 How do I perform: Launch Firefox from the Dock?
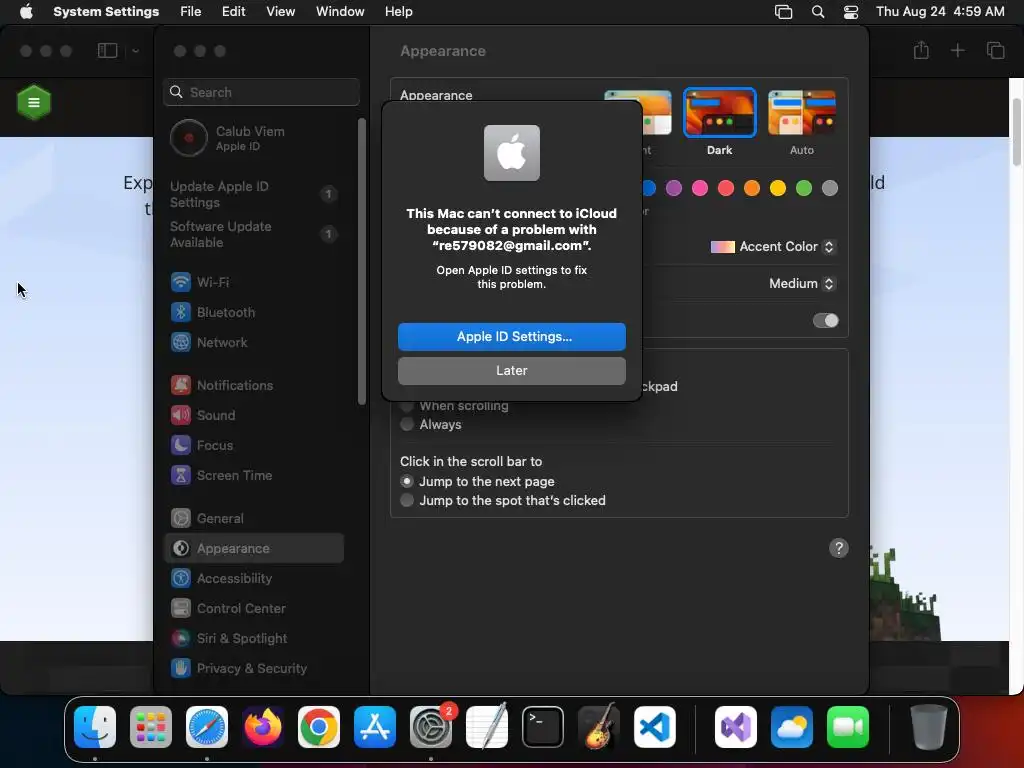pyautogui.click(x=263, y=727)
